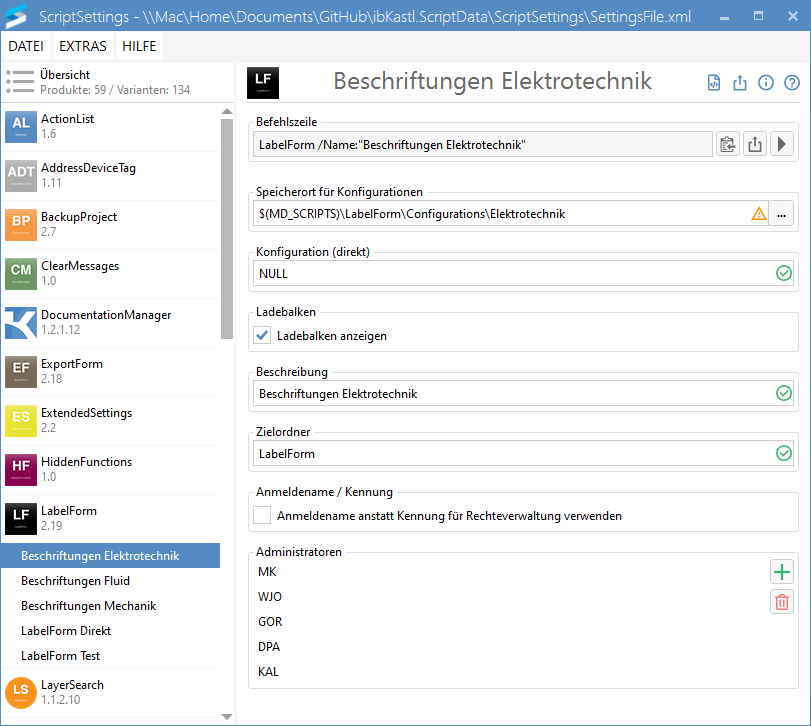Browse Speicherort using the ellipsis button

(782, 213)
